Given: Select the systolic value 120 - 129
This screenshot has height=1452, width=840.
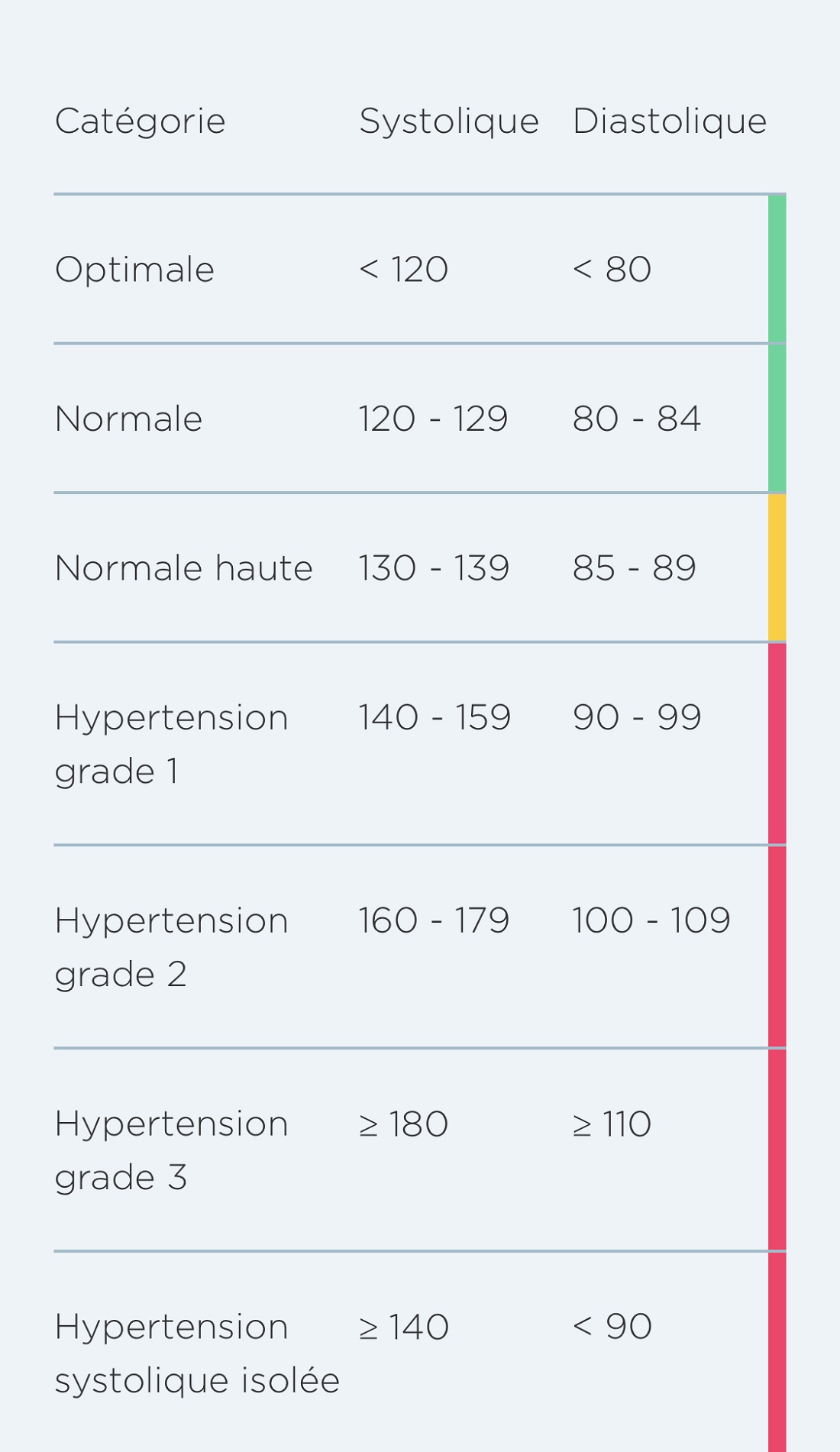Looking at the screenshot, I should pyautogui.click(x=433, y=419).
